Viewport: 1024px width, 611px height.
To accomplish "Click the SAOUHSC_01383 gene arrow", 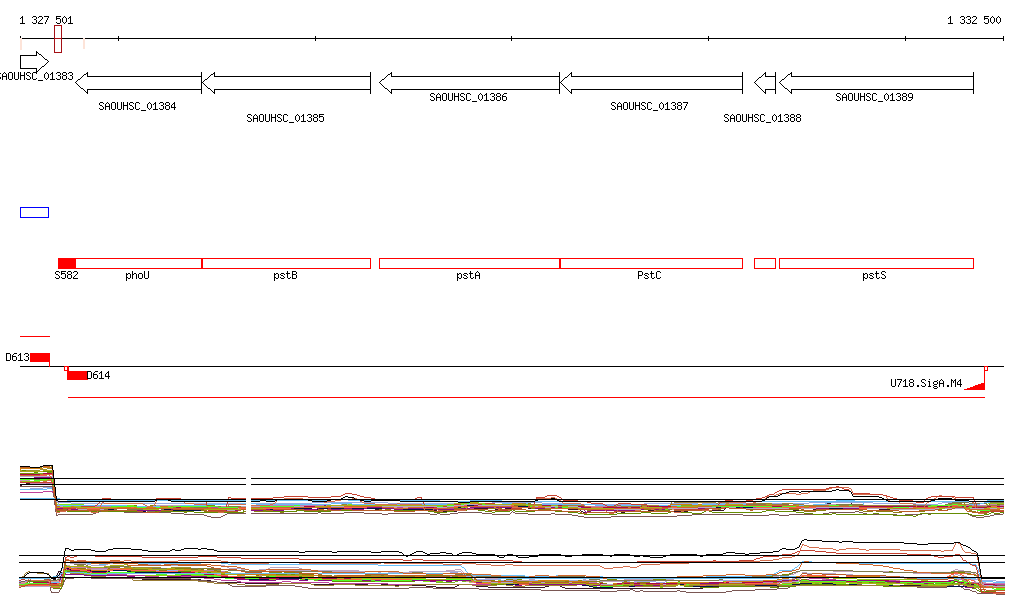I will [x=34, y=62].
